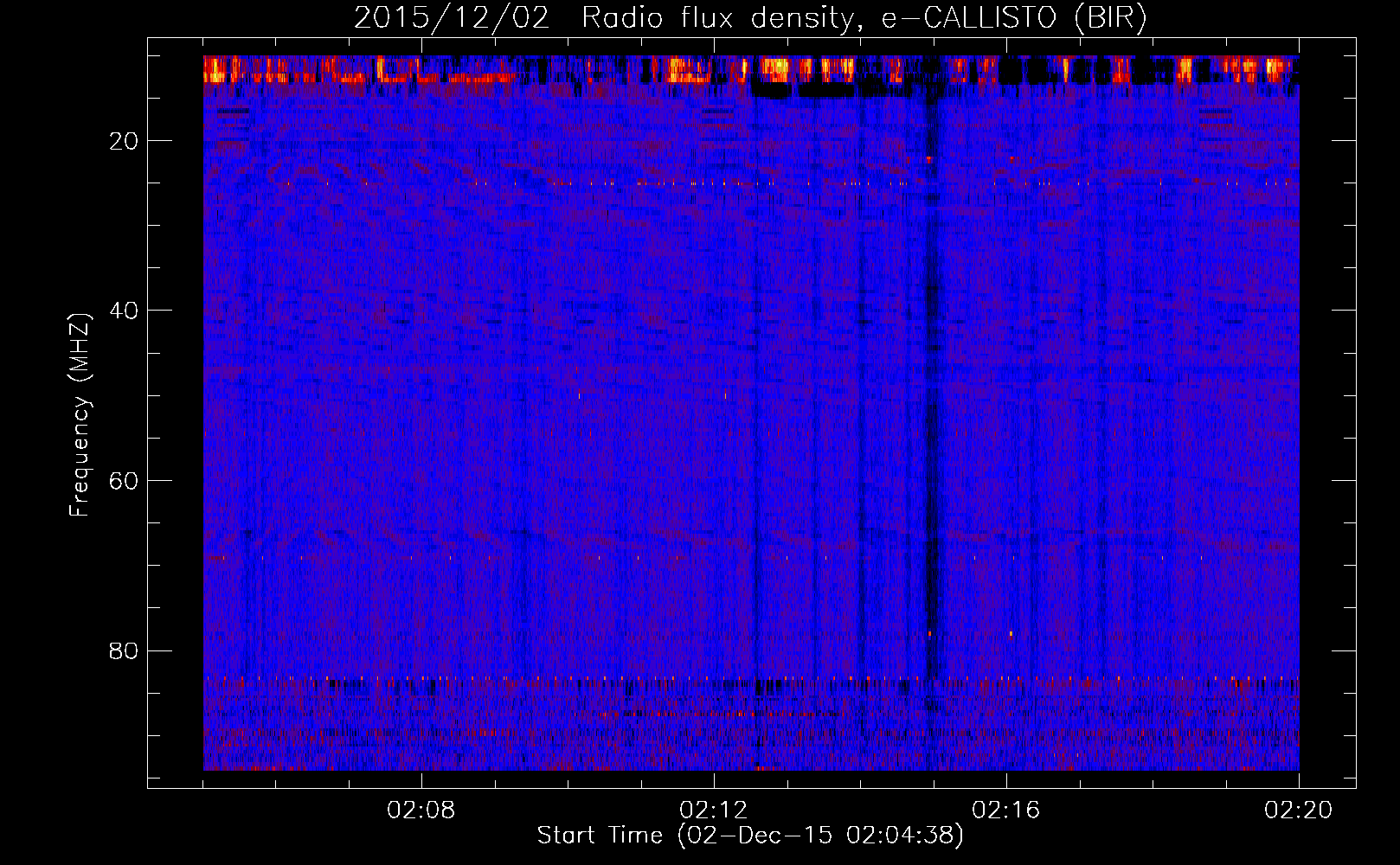Click the 02:08 time tick label
This screenshot has width=1400, height=865.
[421, 811]
